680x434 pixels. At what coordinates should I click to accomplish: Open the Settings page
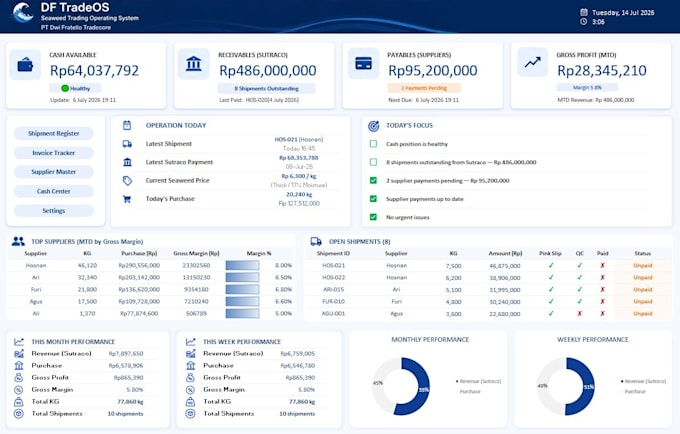click(54, 211)
